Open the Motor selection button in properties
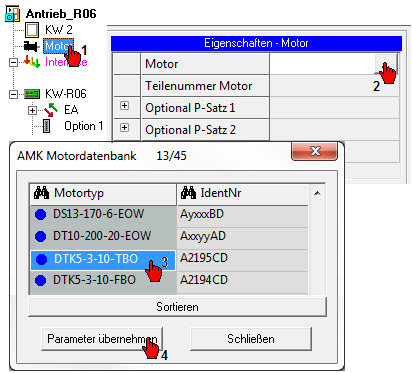Screen dimensions: 412x373 (387, 63)
